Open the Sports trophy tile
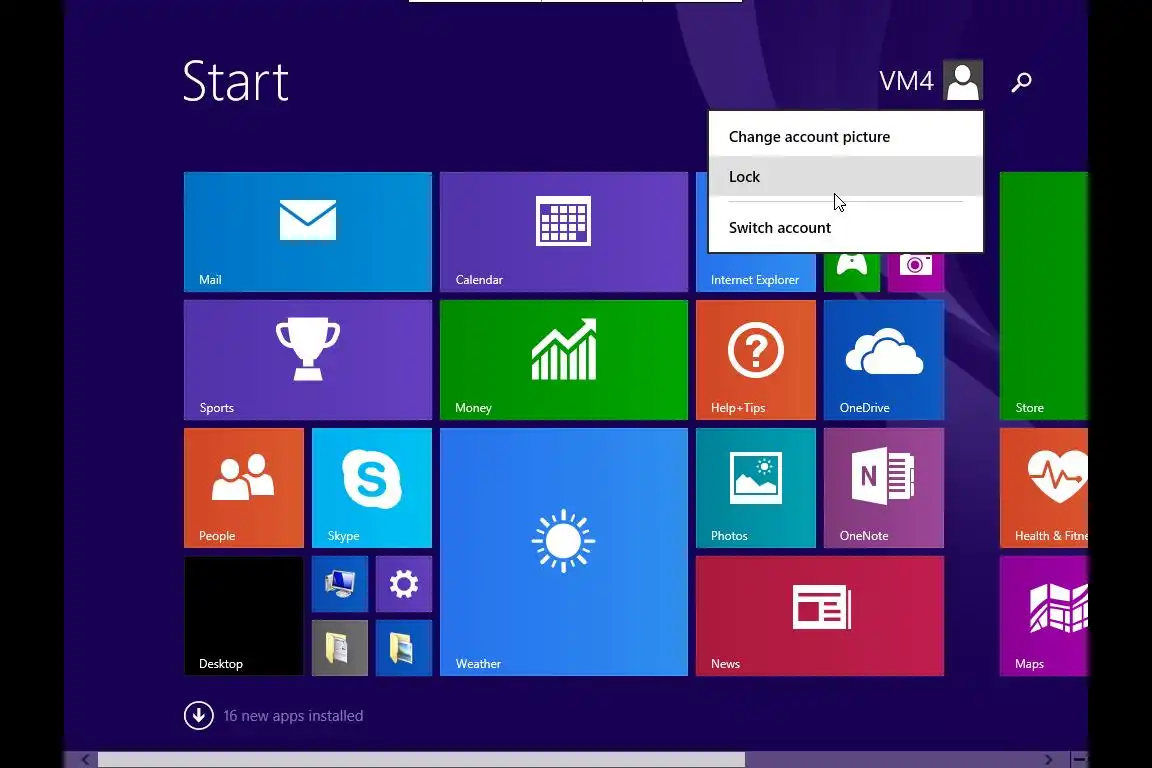The height and width of the screenshot is (768, 1152). pos(308,359)
